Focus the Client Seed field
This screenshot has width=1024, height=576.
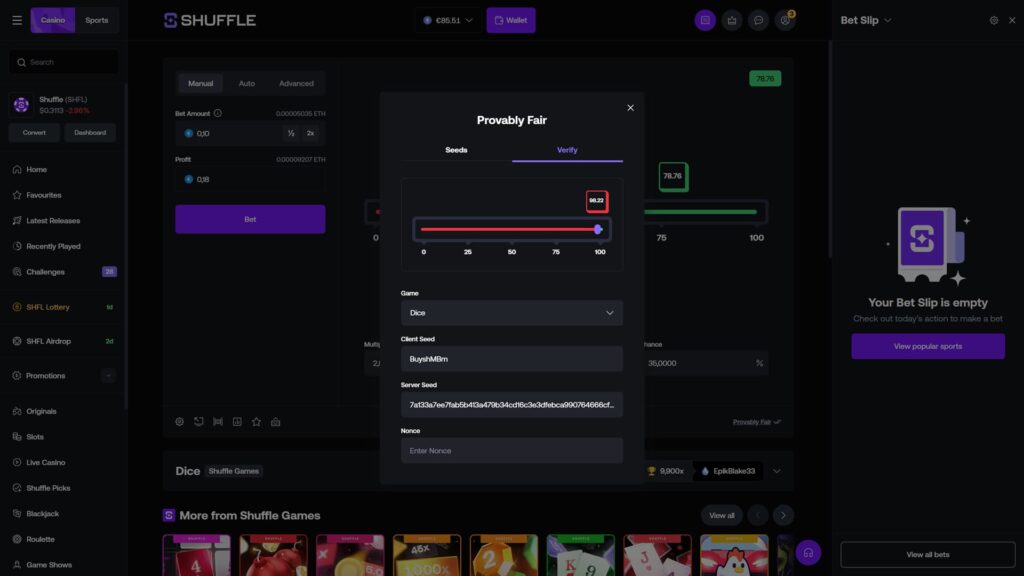[512, 359]
